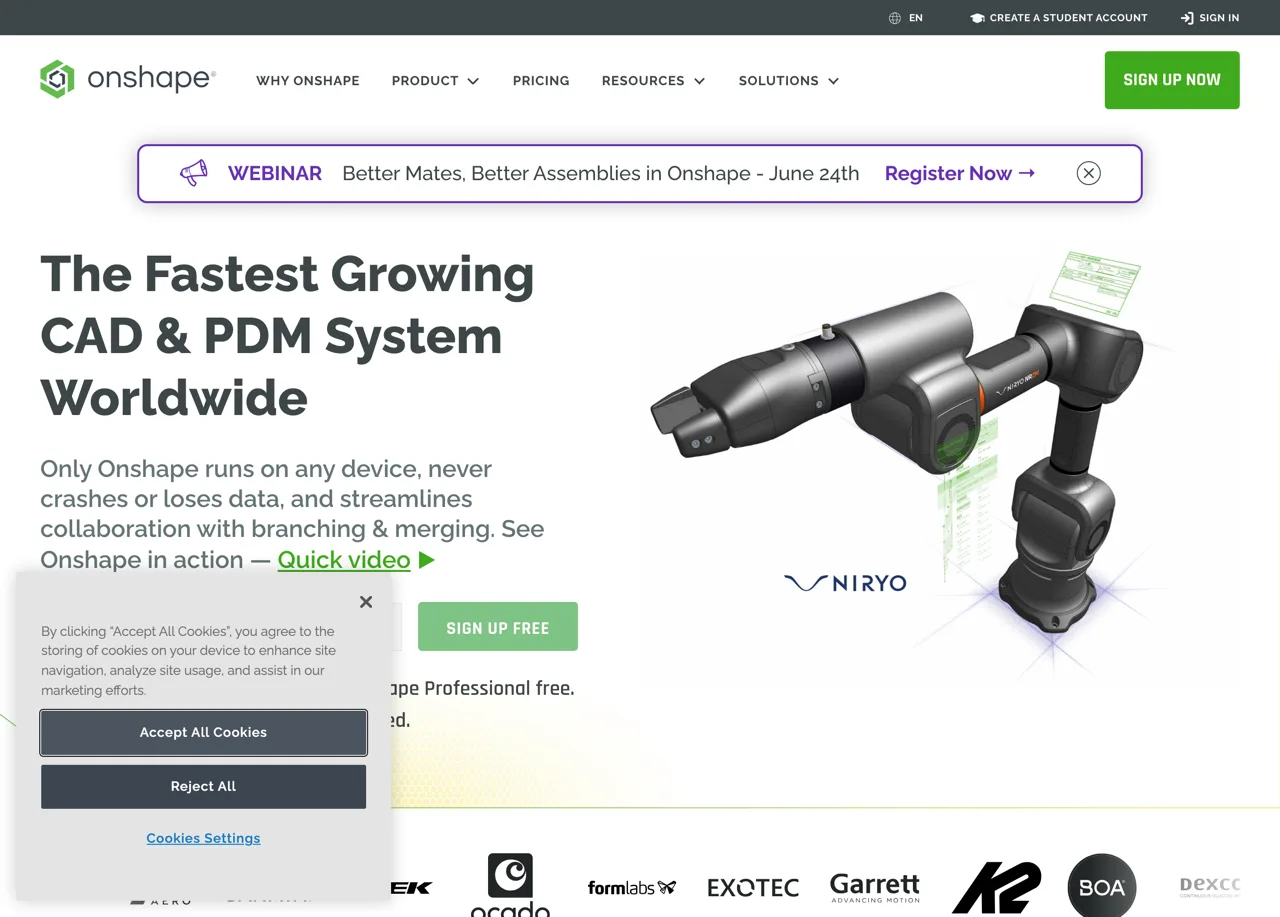Click the K2 logo
This screenshot has width=1280, height=917.
point(996,887)
